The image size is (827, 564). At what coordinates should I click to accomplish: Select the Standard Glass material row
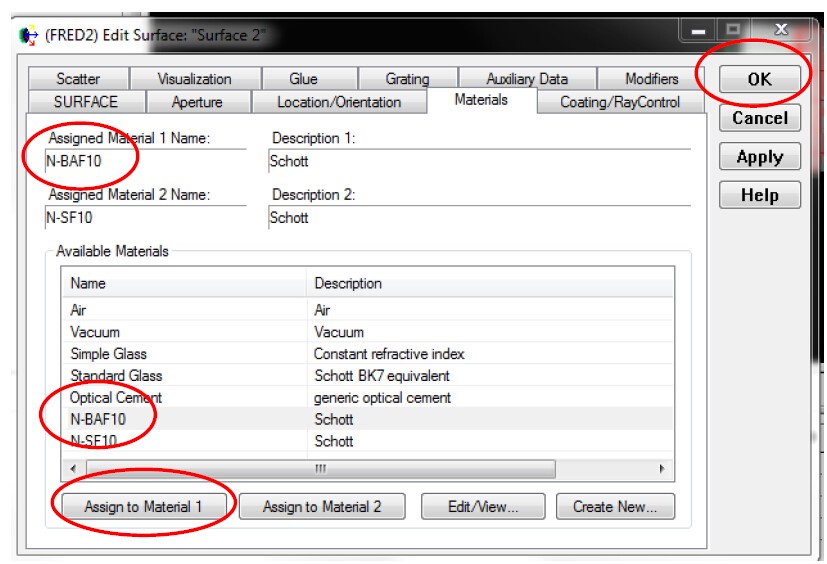point(368,376)
